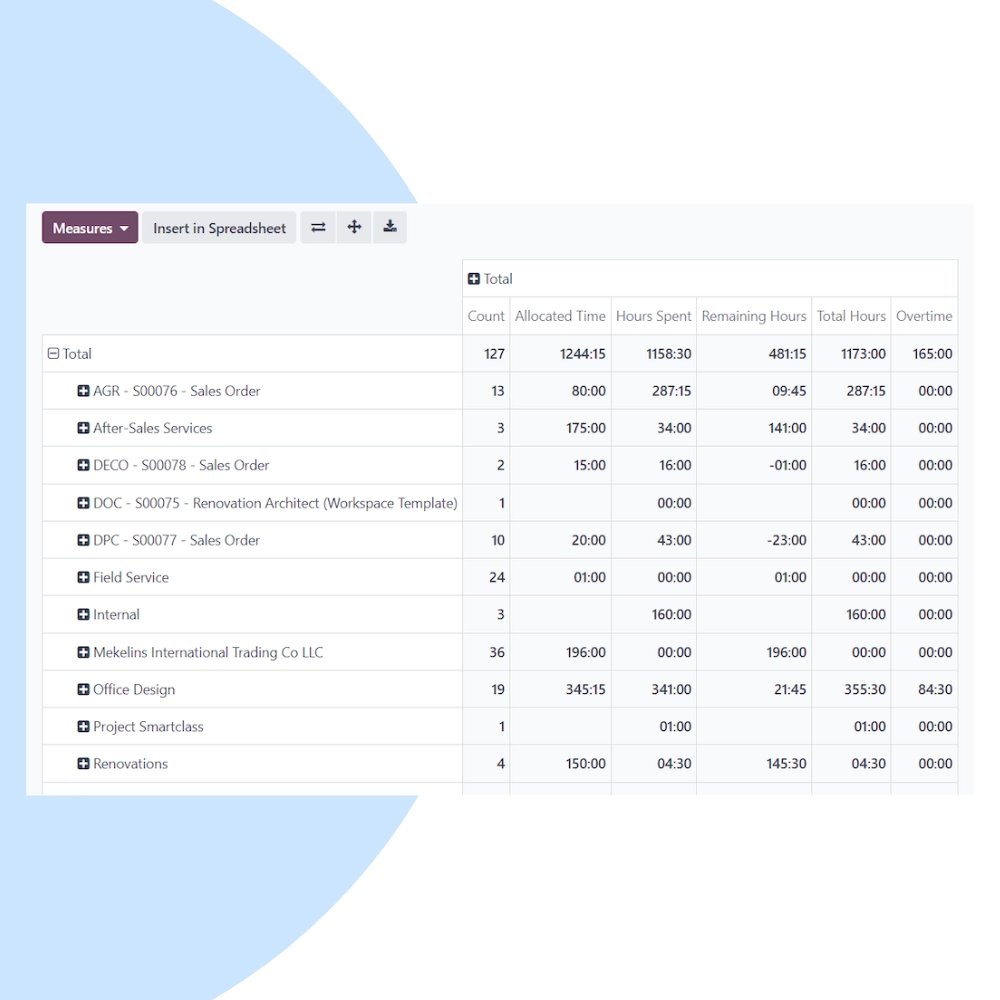Click the plus icon next to After-Sales Services
Viewport: 1000px width, 1000px height.
pyautogui.click(x=84, y=428)
